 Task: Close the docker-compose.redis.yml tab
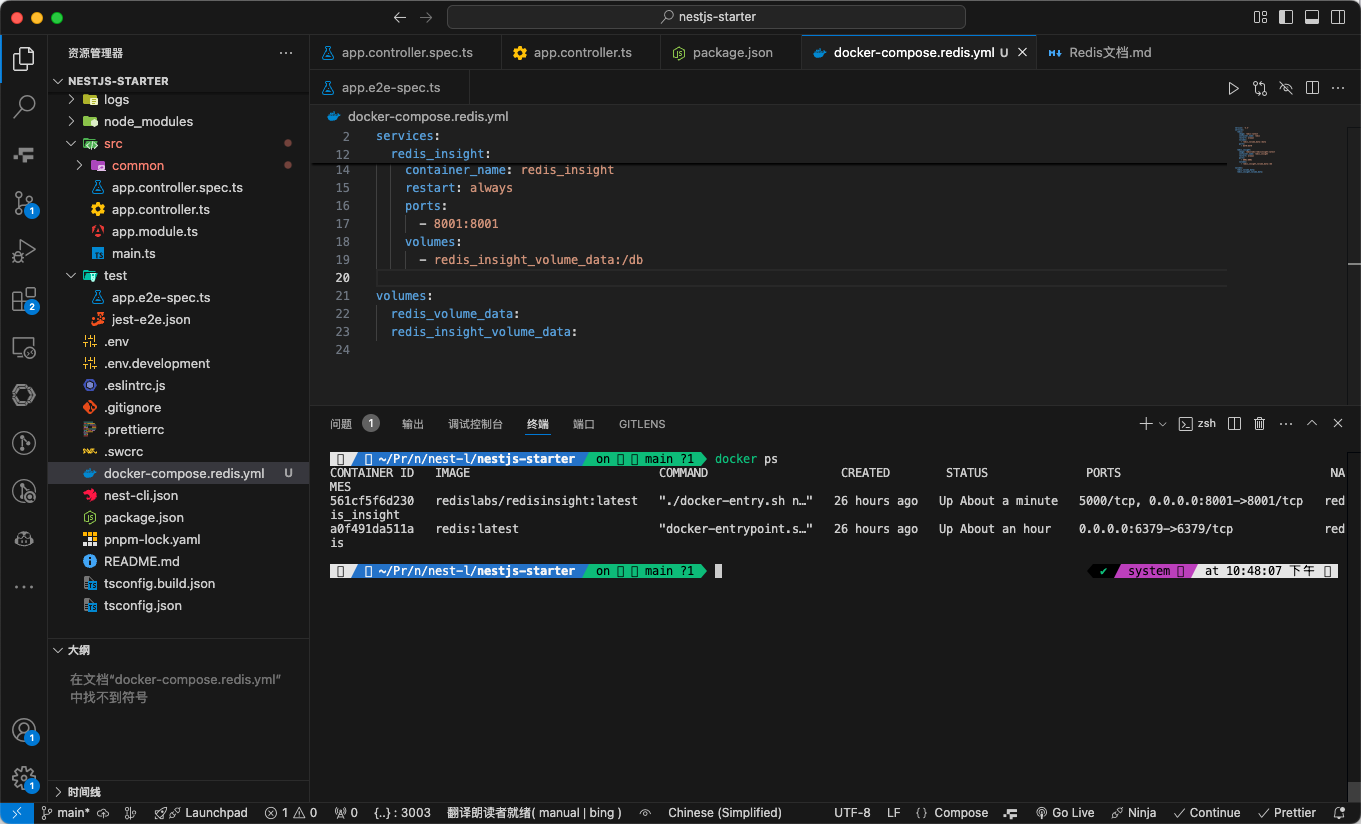(1022, 52)
